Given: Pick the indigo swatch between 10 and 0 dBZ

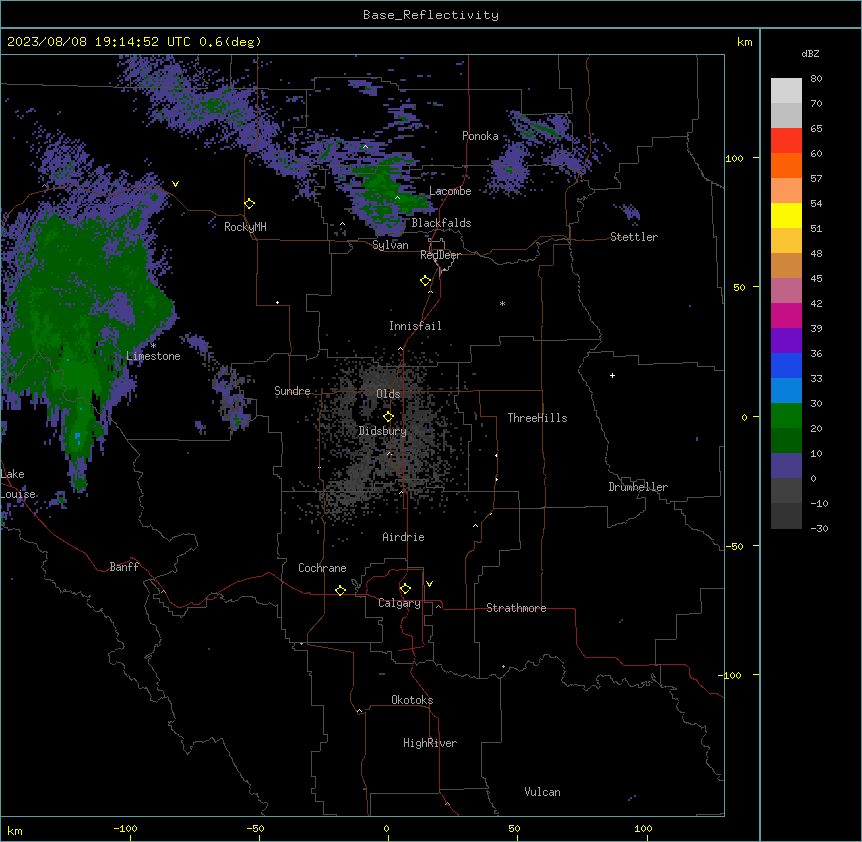Looking at the screenshot, I should pos(786,466).
